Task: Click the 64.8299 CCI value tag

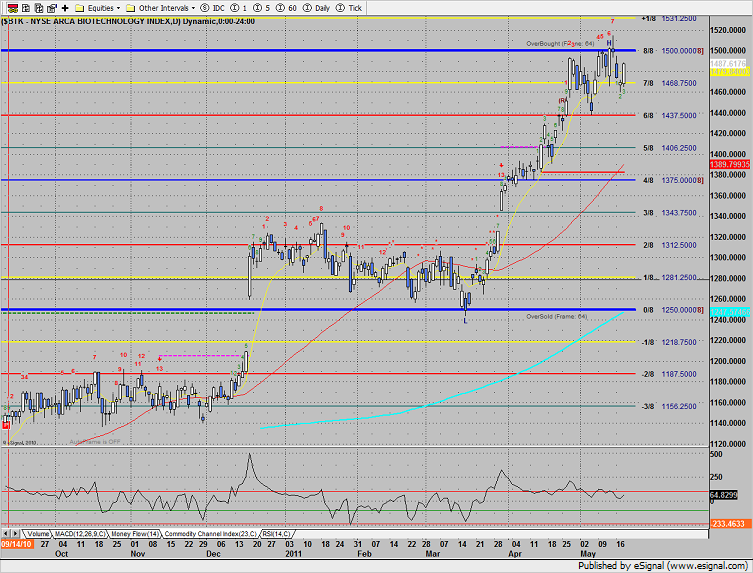Action: 723,495
